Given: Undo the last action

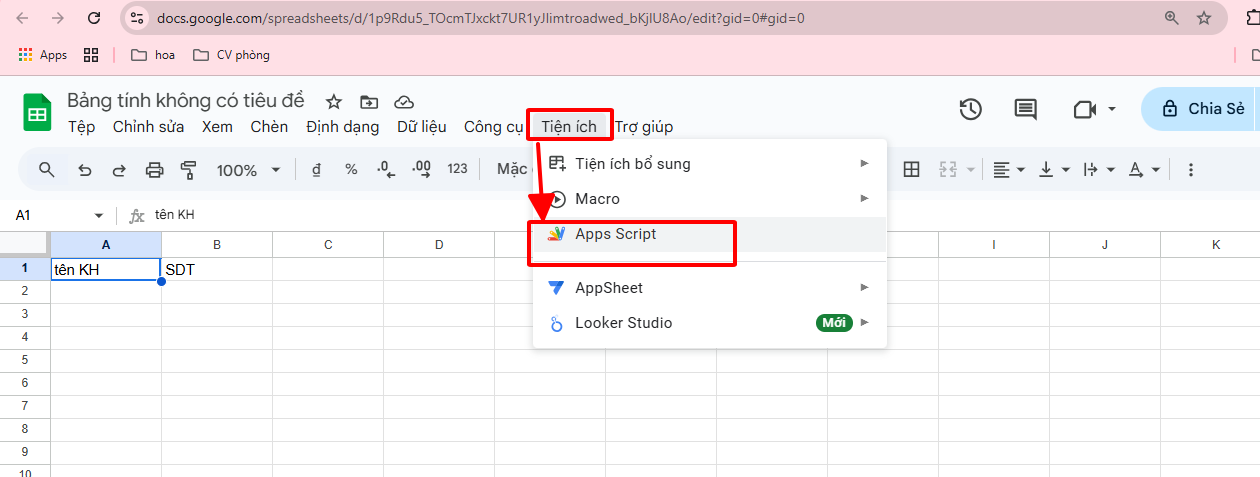Looking at the screenshot, I should pyautogui.click(x=85, y=170).
